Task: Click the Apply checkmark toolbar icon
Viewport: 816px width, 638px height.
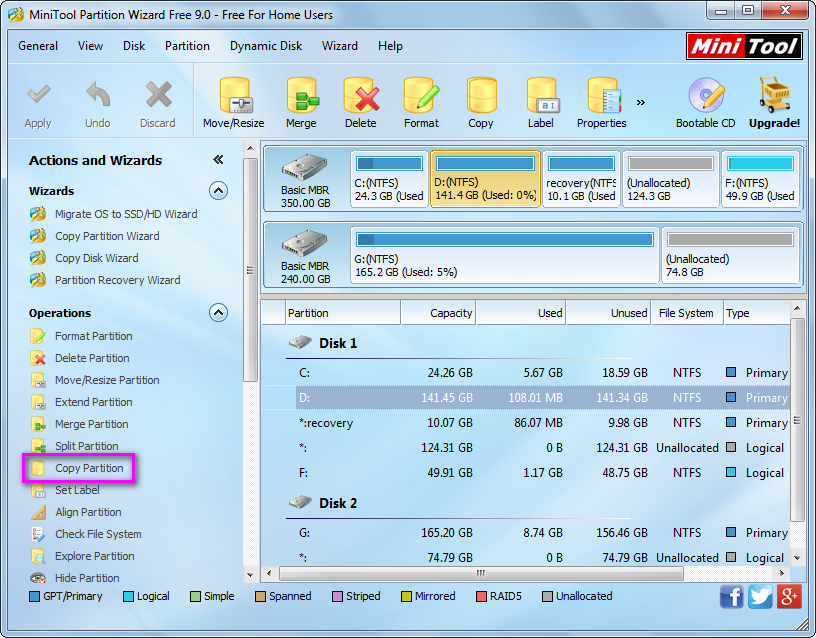Action: pos(39,95)
